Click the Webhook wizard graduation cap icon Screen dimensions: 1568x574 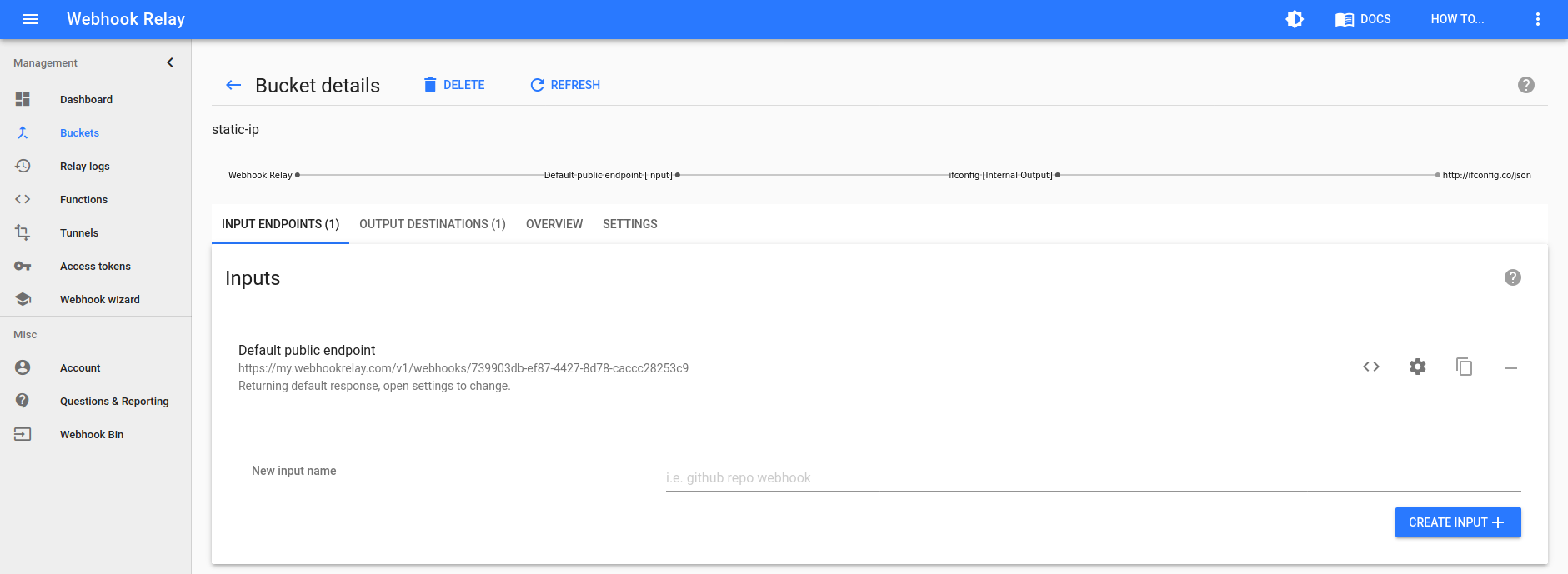(23, 299)
